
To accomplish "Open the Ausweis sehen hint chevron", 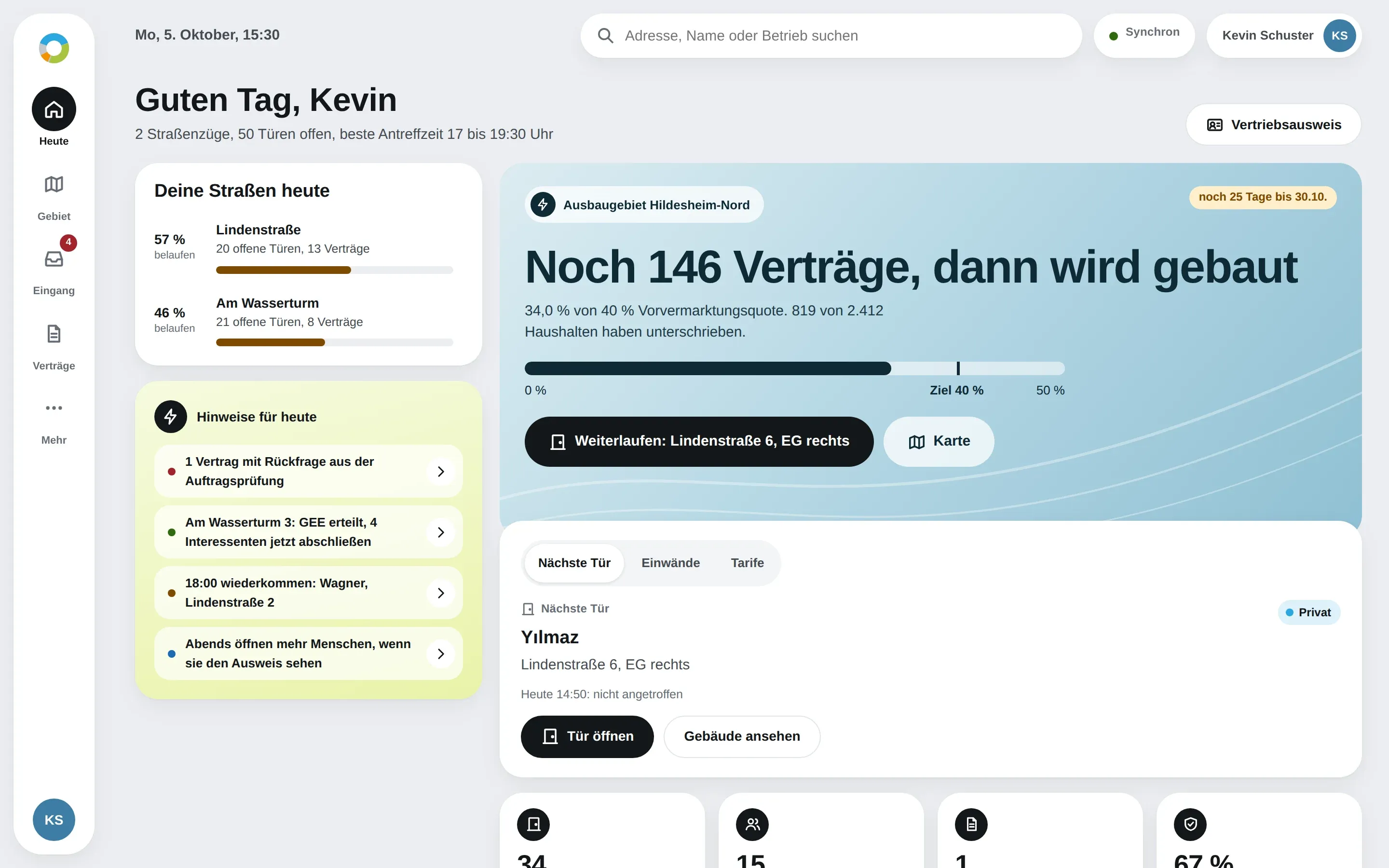I will coord(441,654).
